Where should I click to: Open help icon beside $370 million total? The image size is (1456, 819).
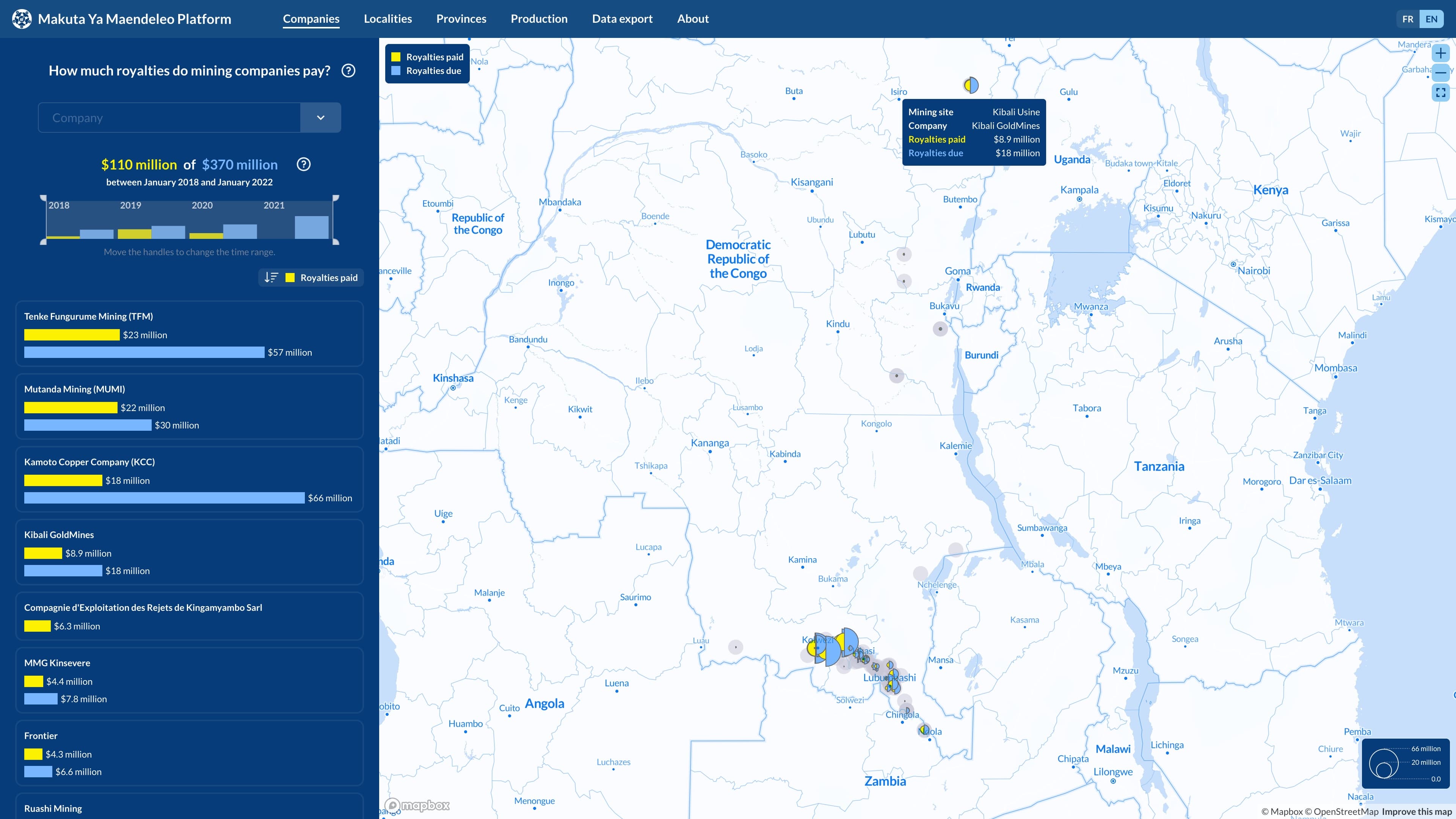point(303,165)
